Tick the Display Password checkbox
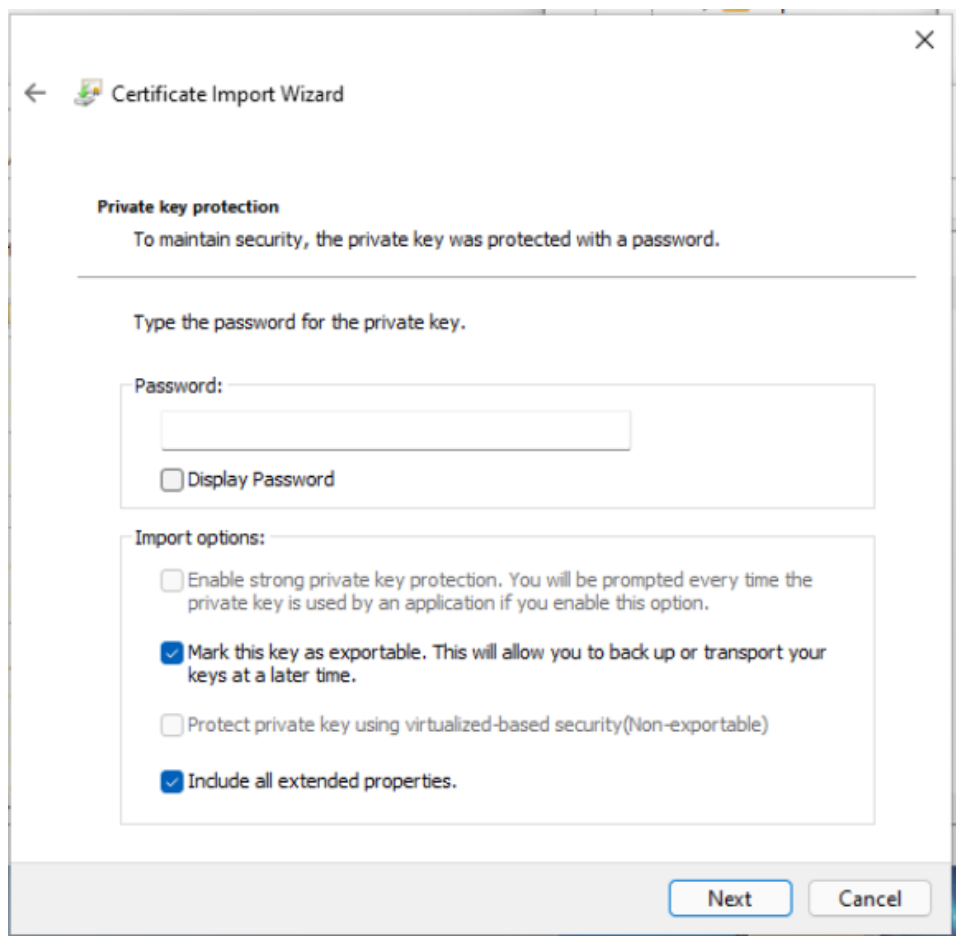Image resolution: width=971 pixels, height=943 pixels. coord(172,480)
